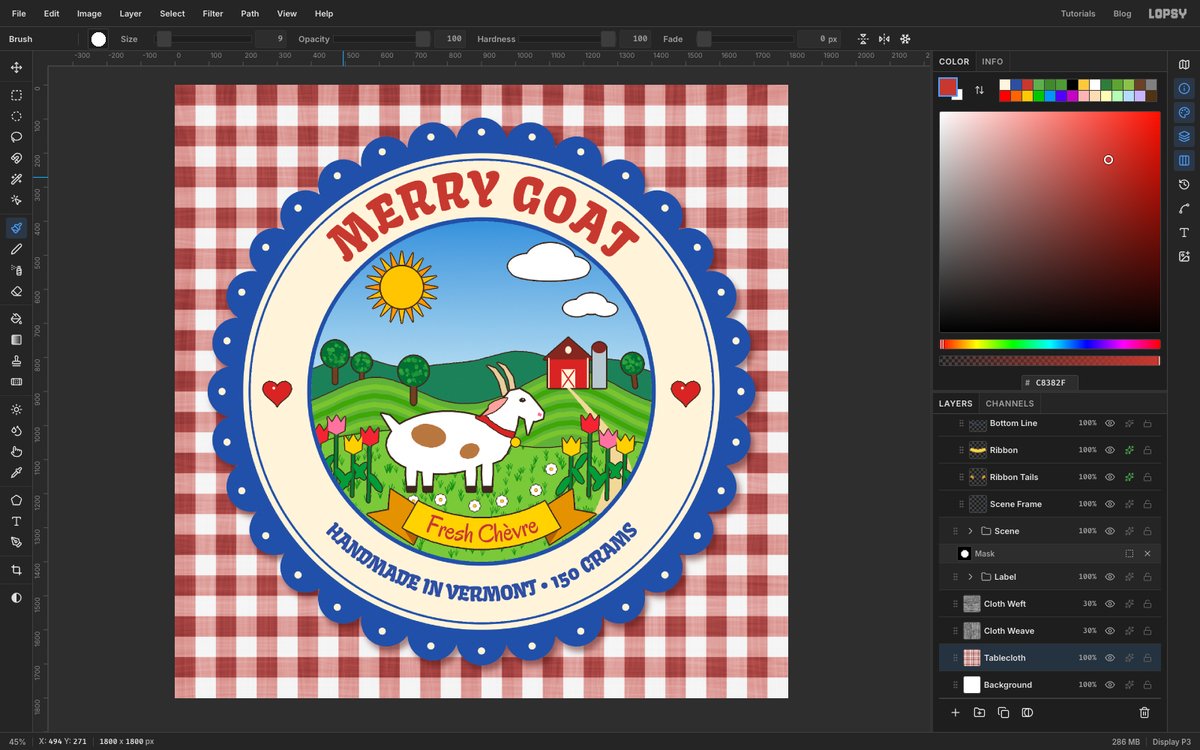Screen dimensions: 1200x750
Task: Select the Rectangular Marquee tool
Action: [16, 95]
